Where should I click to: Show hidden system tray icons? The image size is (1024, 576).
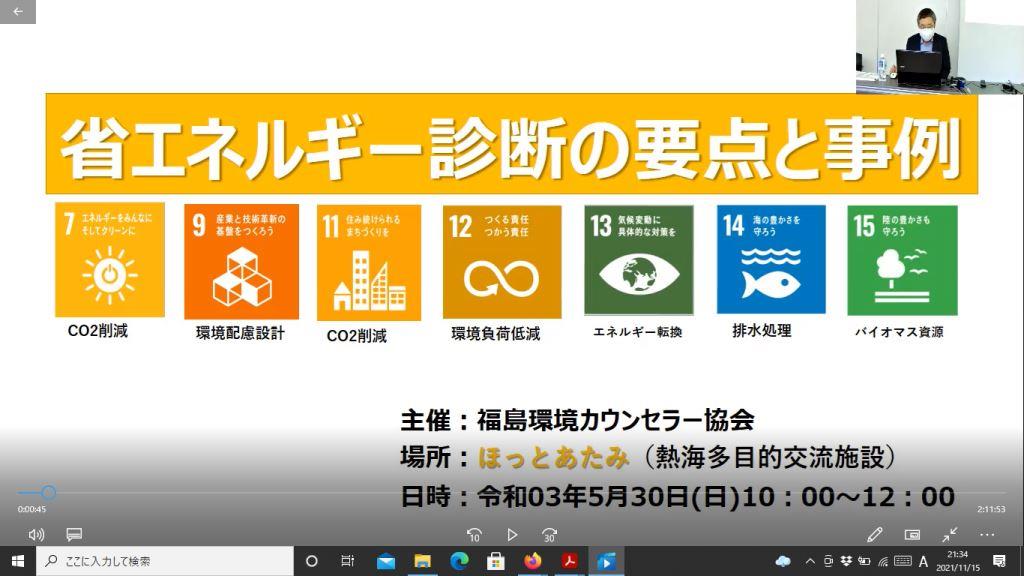(x=810, y=561)
